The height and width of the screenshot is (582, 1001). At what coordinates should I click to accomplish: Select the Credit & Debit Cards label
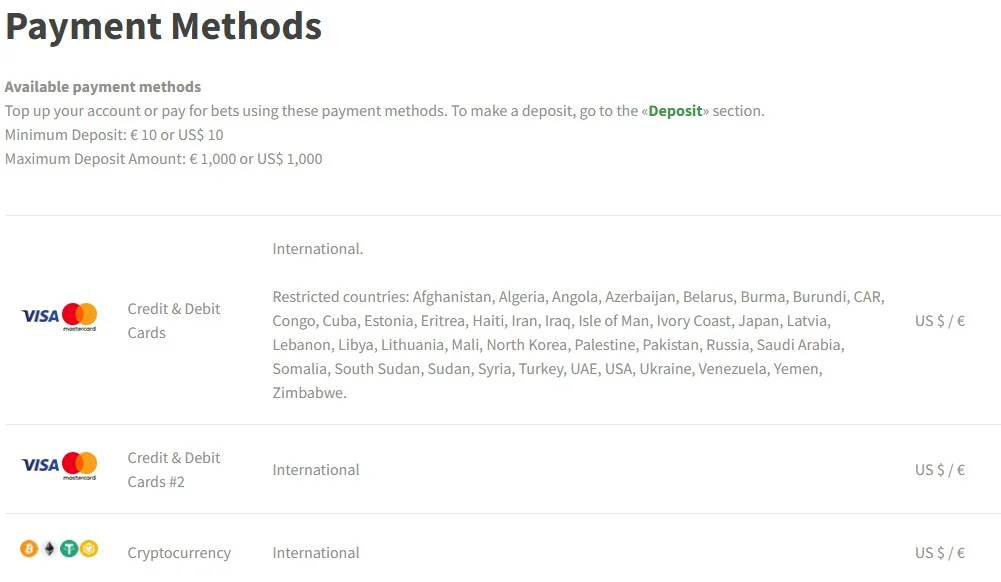174,320
